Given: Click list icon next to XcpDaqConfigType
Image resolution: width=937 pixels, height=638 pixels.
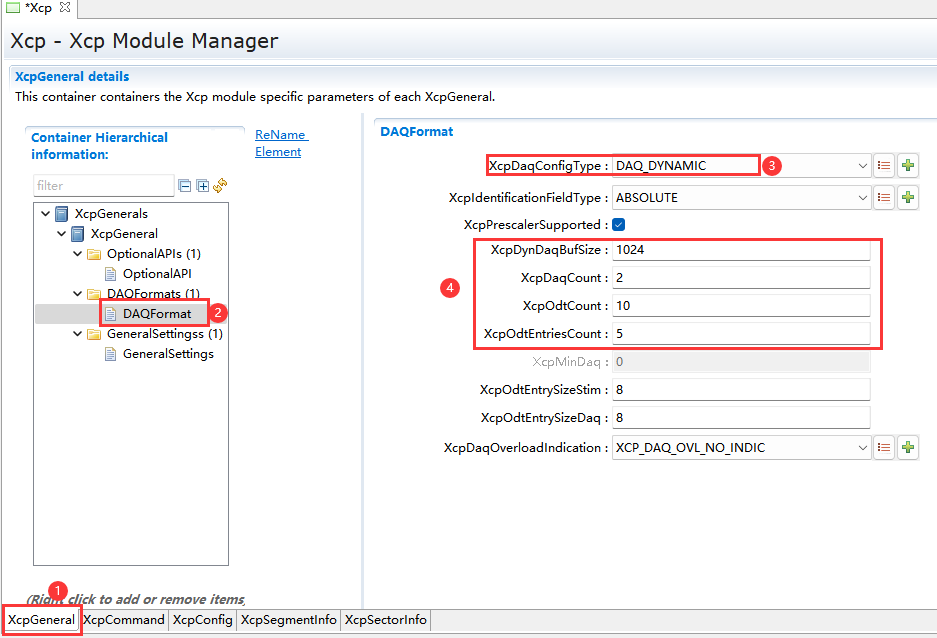Looking at the screenshot, I should pyautogui.click(x=884, y=166).
